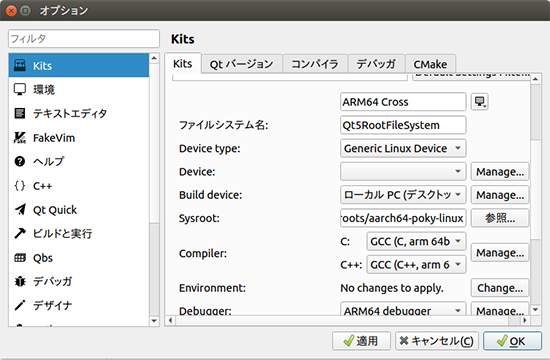Click the ARM64 Cross name field
The width and height of the screenshot is (550, 360).
tap(403, 102)
